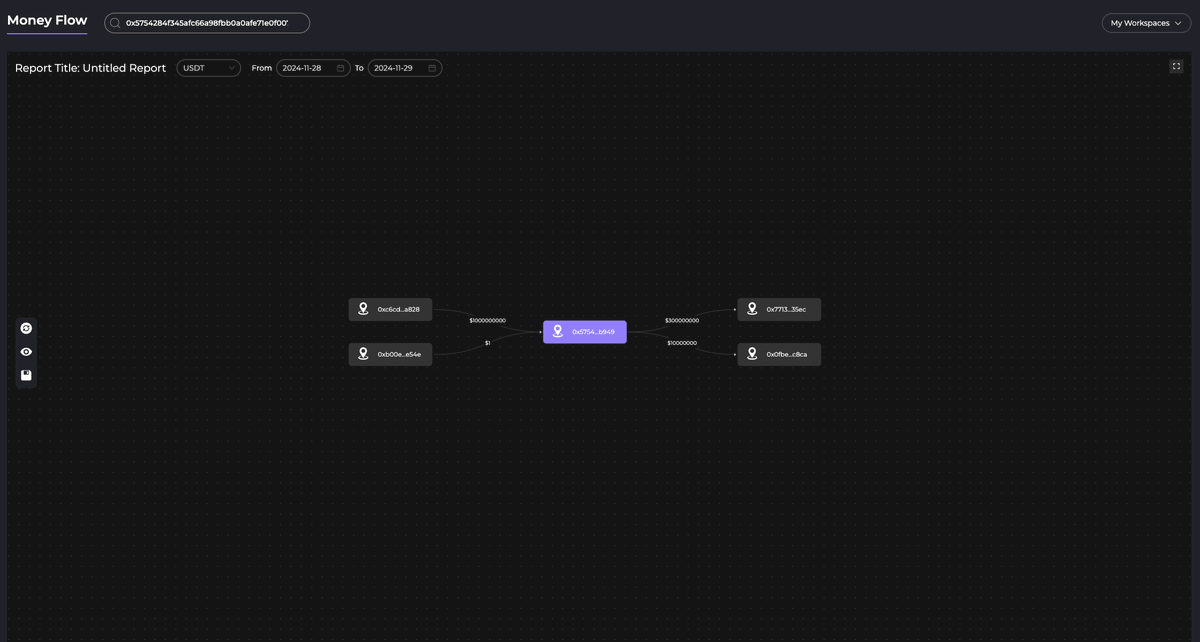Open the USDT token dropdown
Screen dimensions: 1200x642
tap(208, 68)
